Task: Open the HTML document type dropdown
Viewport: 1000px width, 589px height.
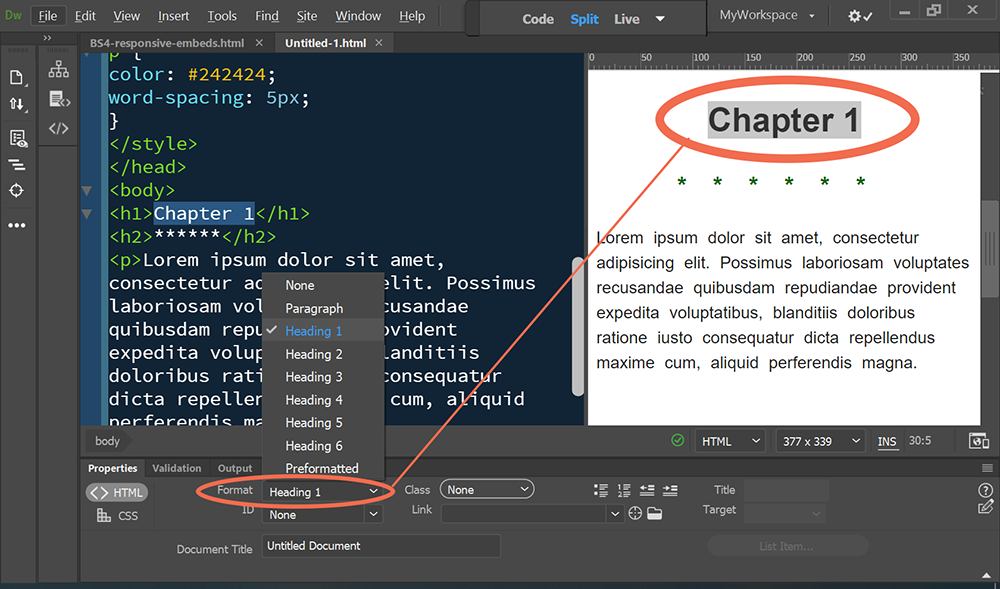Action: (729, 441)
